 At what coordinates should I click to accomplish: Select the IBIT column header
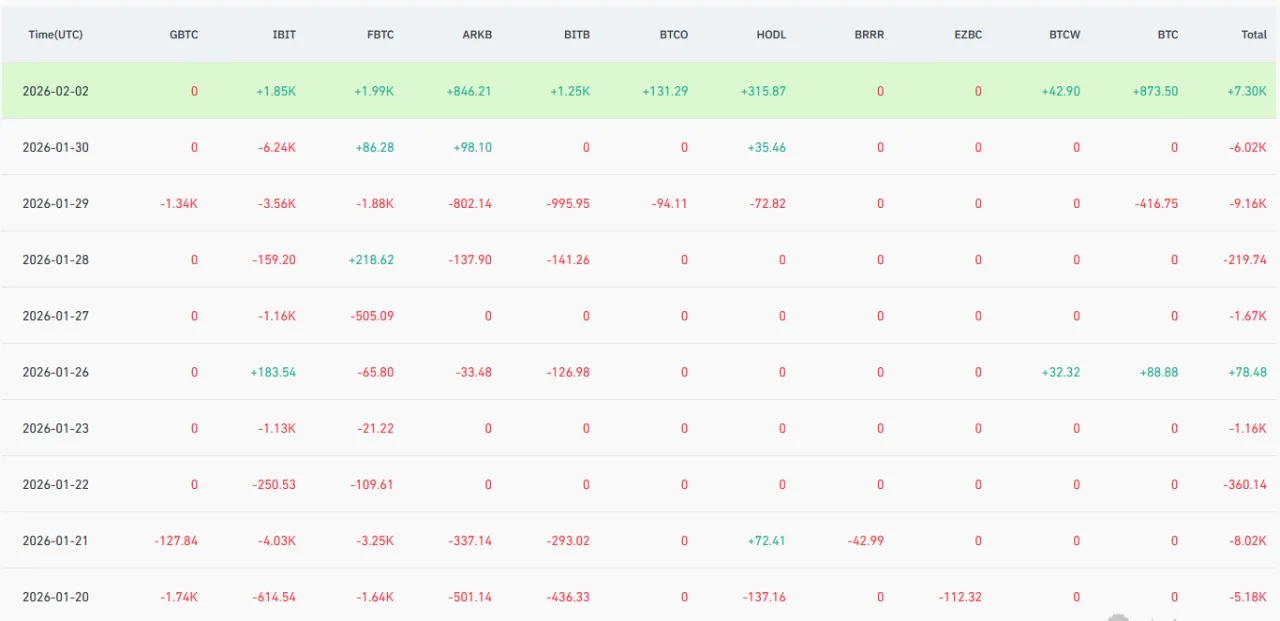(x=283, y=34)
